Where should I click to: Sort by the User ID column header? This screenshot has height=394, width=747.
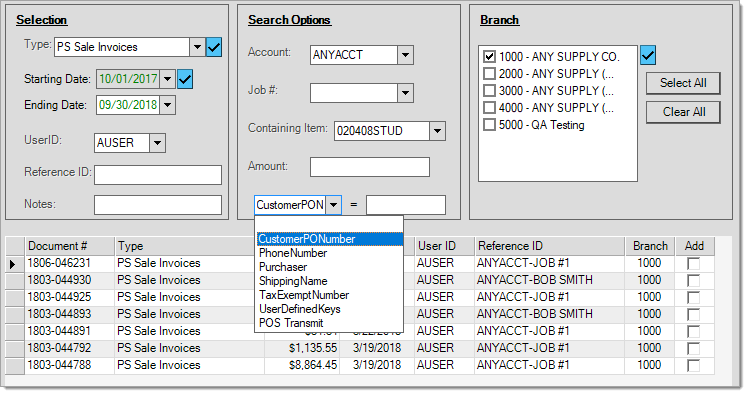click(444, 246)
